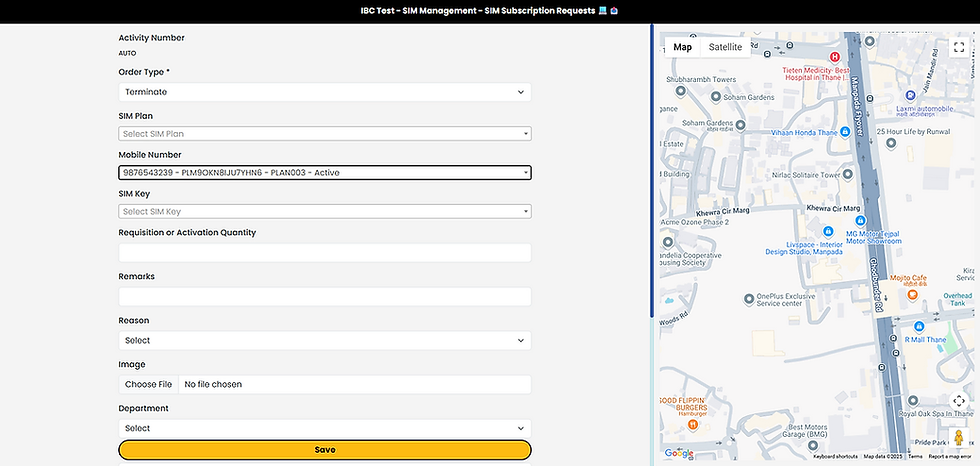Click the laptop icon in the title bar

[602, 11]
